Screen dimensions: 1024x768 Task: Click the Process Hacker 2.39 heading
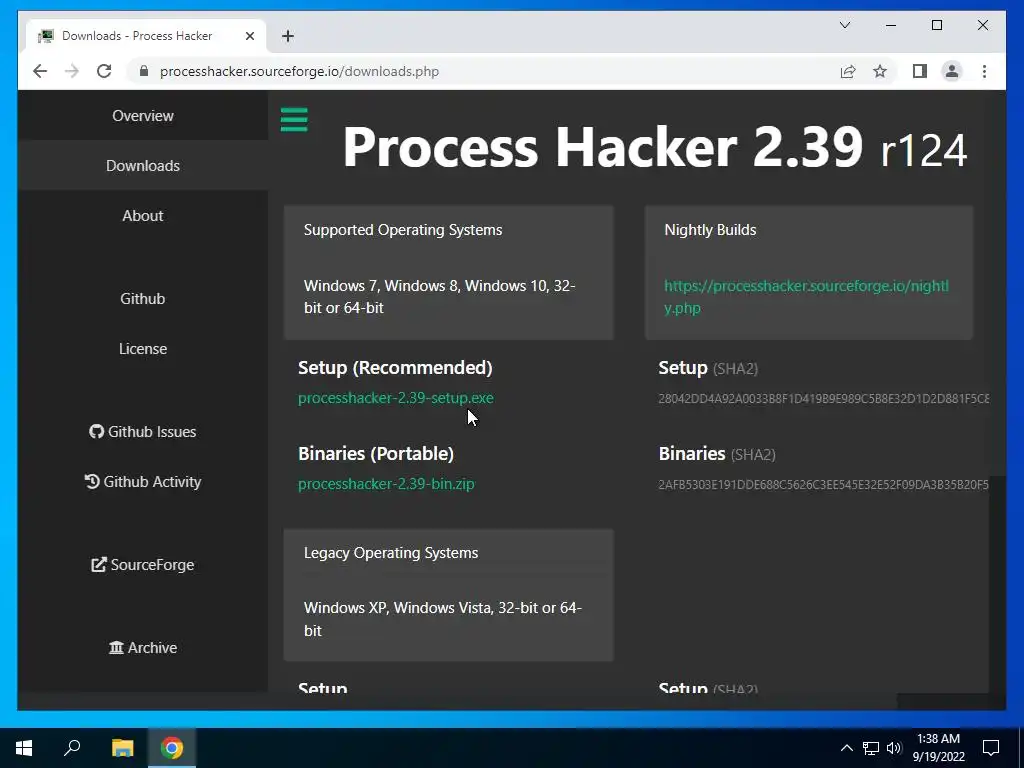pos(654,148)
